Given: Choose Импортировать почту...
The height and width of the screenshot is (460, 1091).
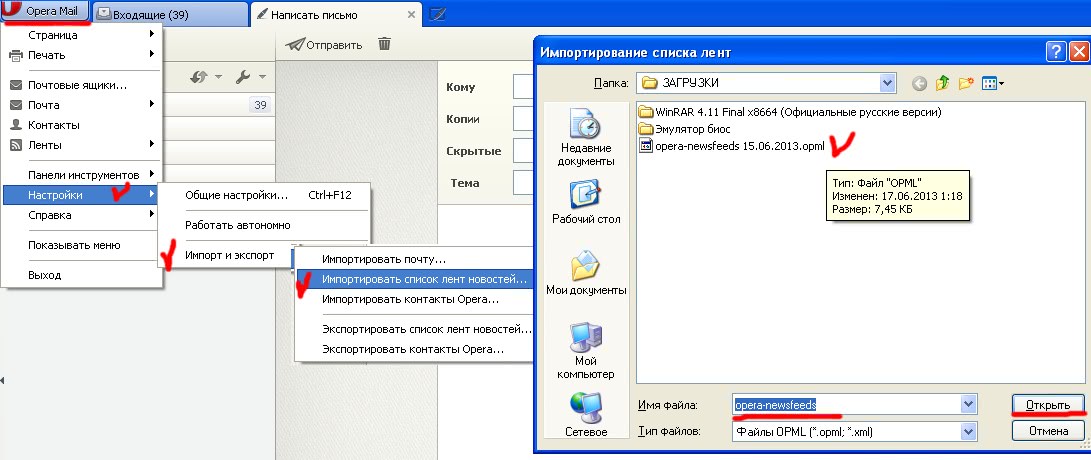Looking at the screenshot, I should point(415,260).
